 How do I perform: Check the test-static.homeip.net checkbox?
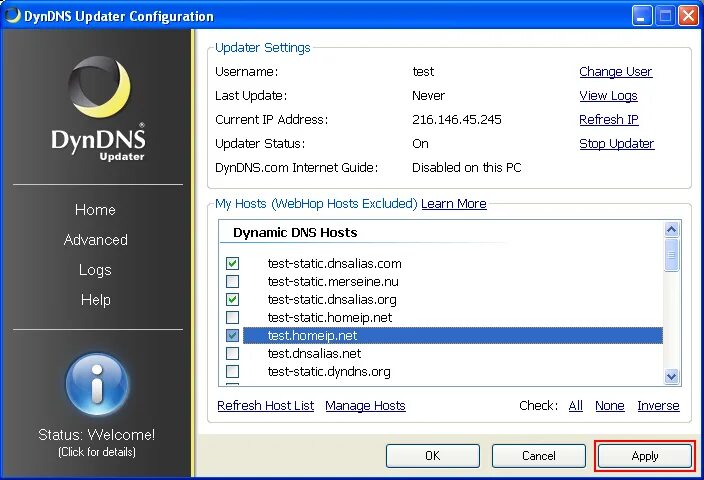tap(232, 317)
